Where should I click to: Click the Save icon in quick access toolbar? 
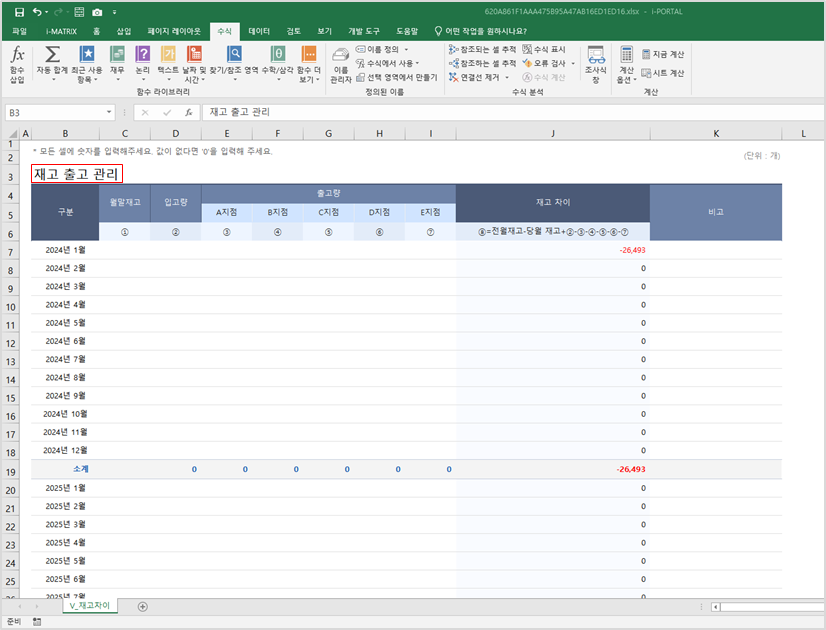click(x=19, y=12)
